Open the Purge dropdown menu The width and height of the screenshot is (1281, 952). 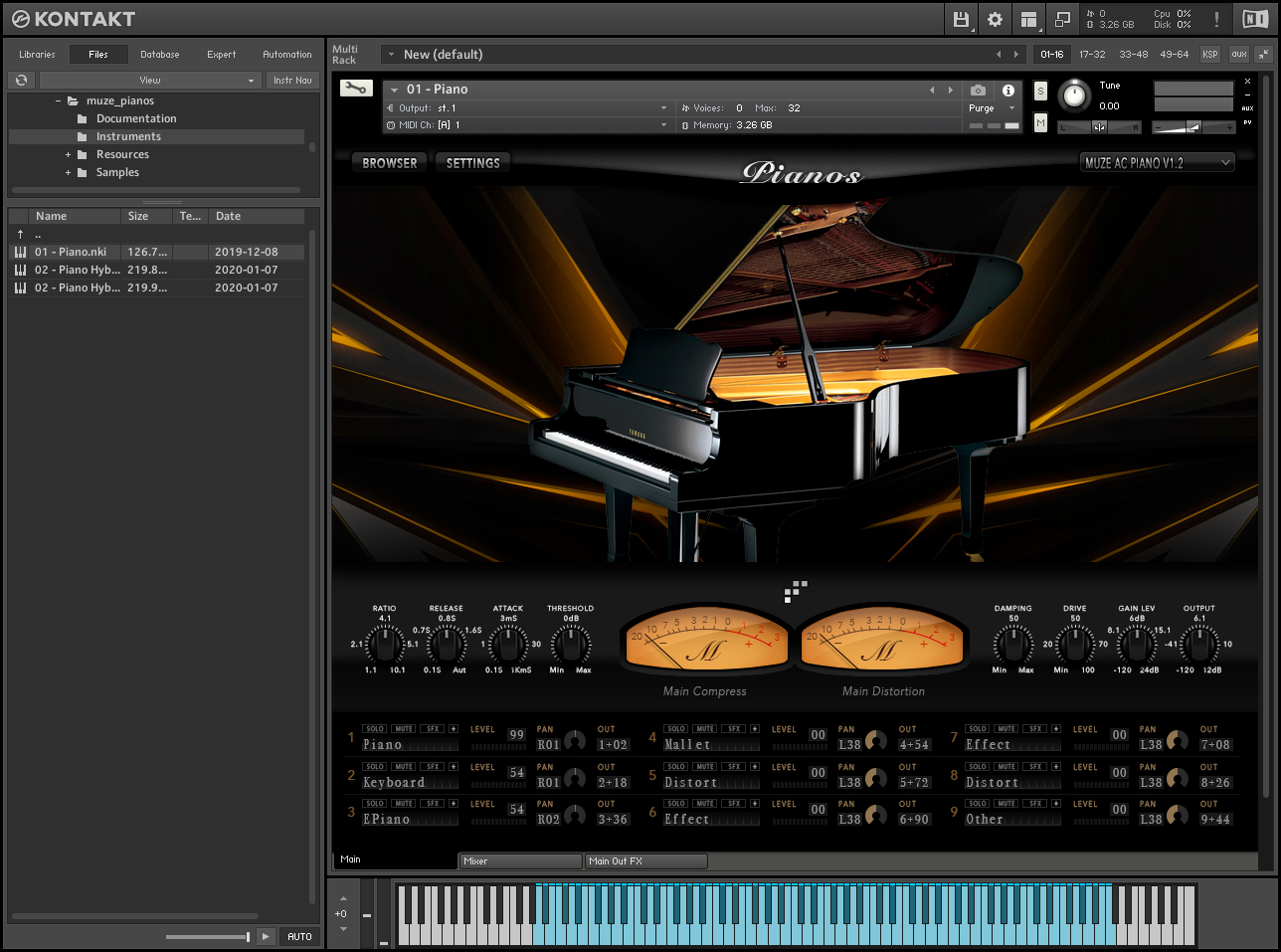pos(992,108)
